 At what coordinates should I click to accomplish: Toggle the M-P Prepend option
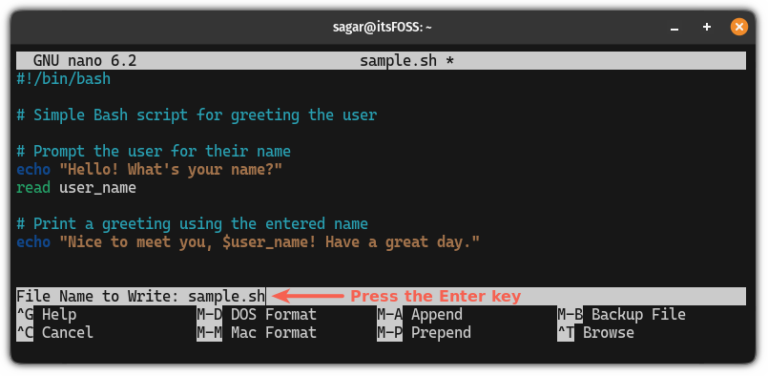click(424, 333)
